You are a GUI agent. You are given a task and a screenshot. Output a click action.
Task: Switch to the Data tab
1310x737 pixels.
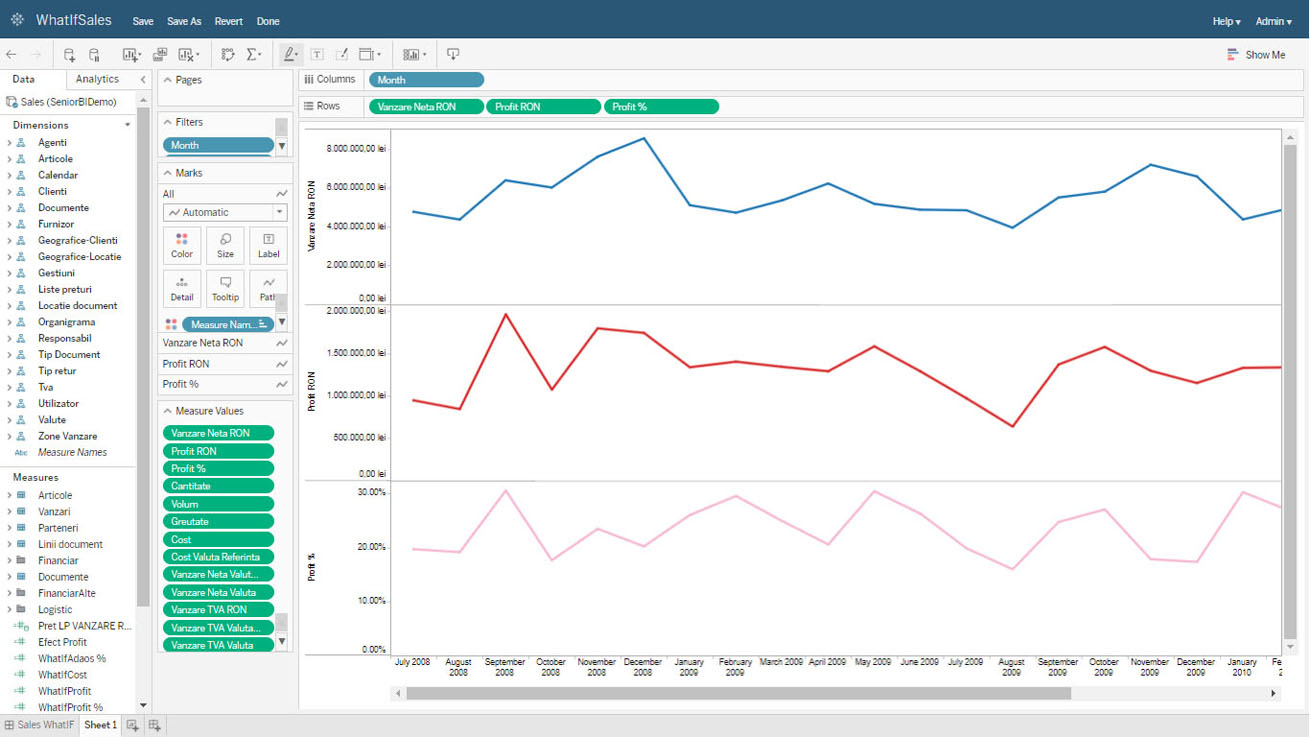(x=24, y=79)
